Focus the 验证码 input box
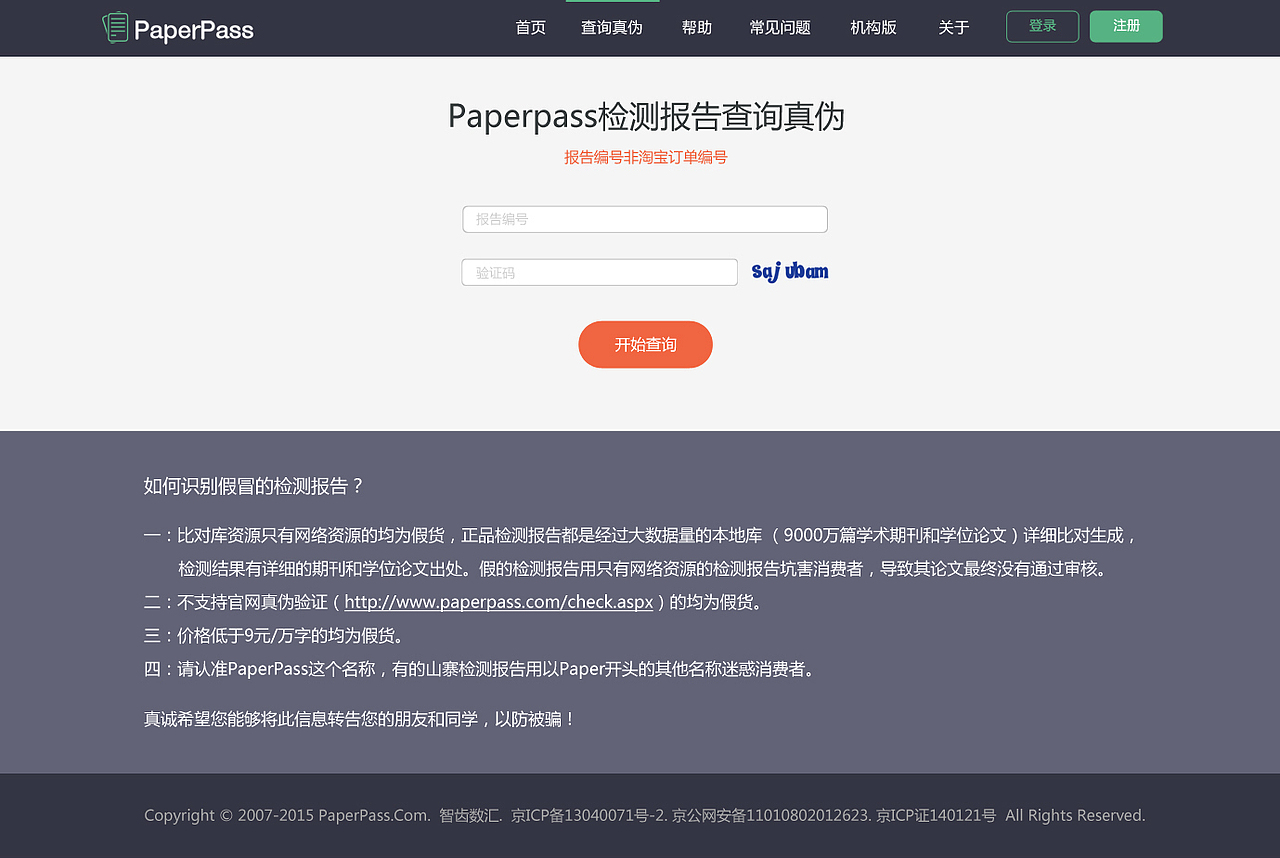The width and height of the screenshot is (1280, 858). tap(599, 271)
